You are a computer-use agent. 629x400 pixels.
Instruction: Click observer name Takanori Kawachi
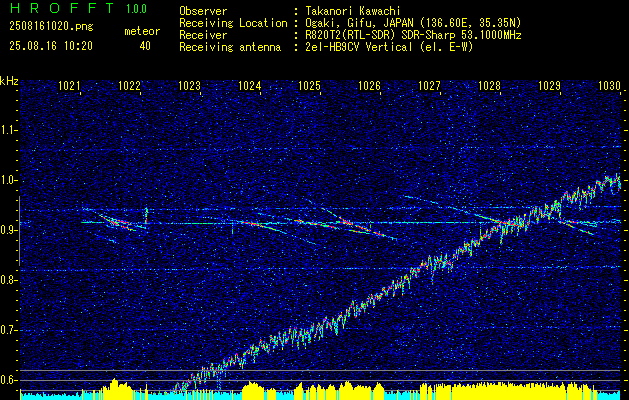click(x=351, y=11)
